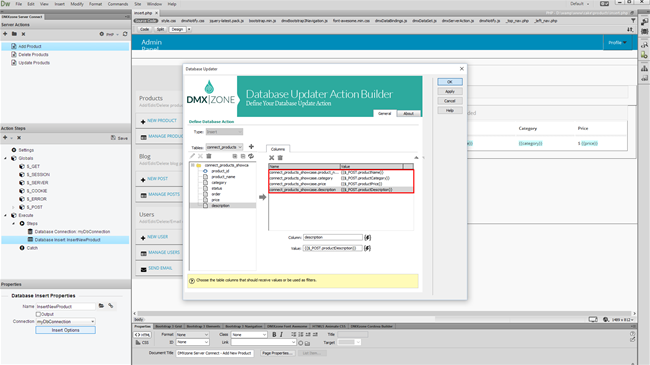Open the Tables dropdown connect_products
The width and height of the screenshot is (650, 365).
[224, 147]
